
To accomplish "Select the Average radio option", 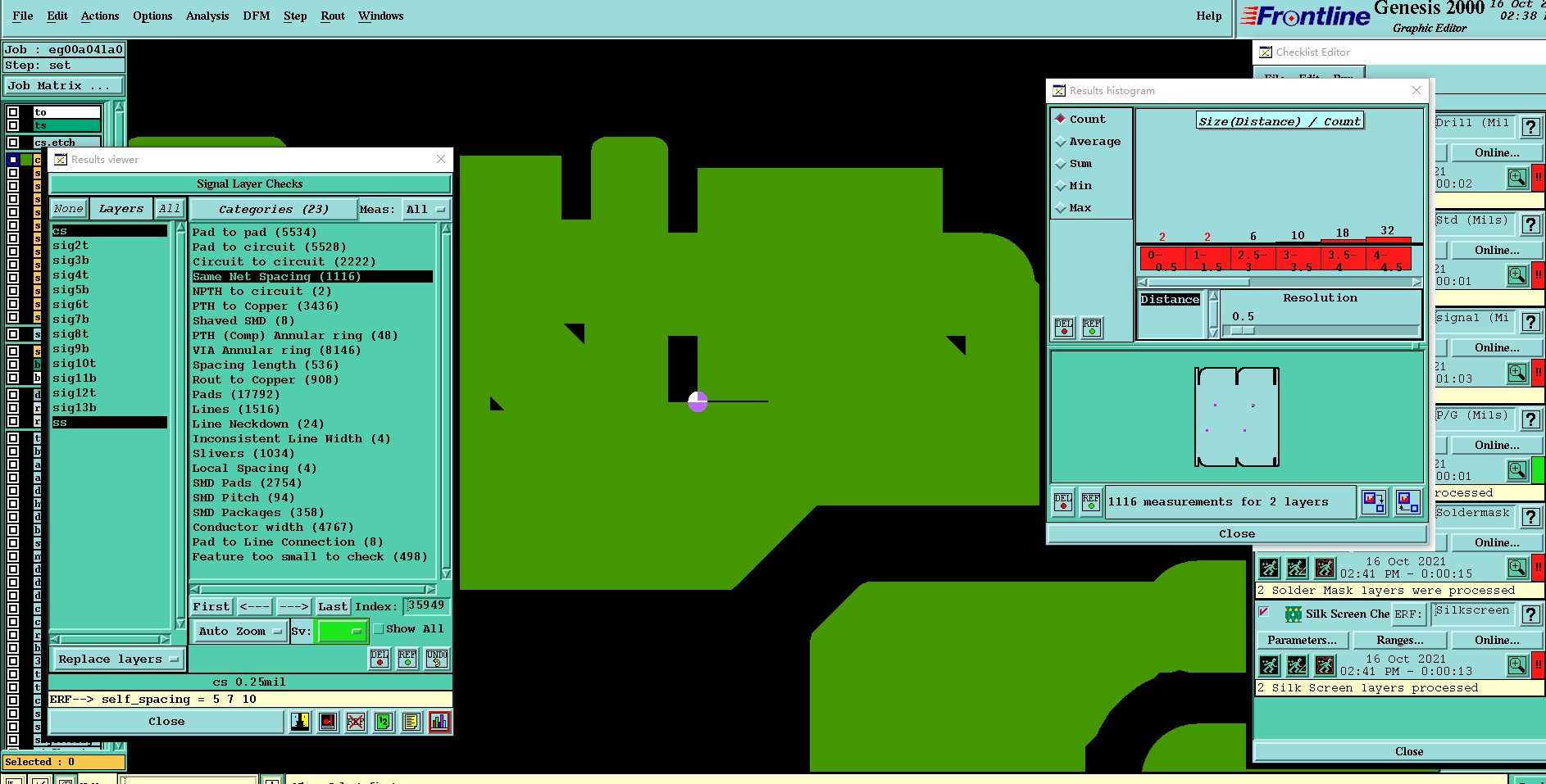I will coord(1061,142).
